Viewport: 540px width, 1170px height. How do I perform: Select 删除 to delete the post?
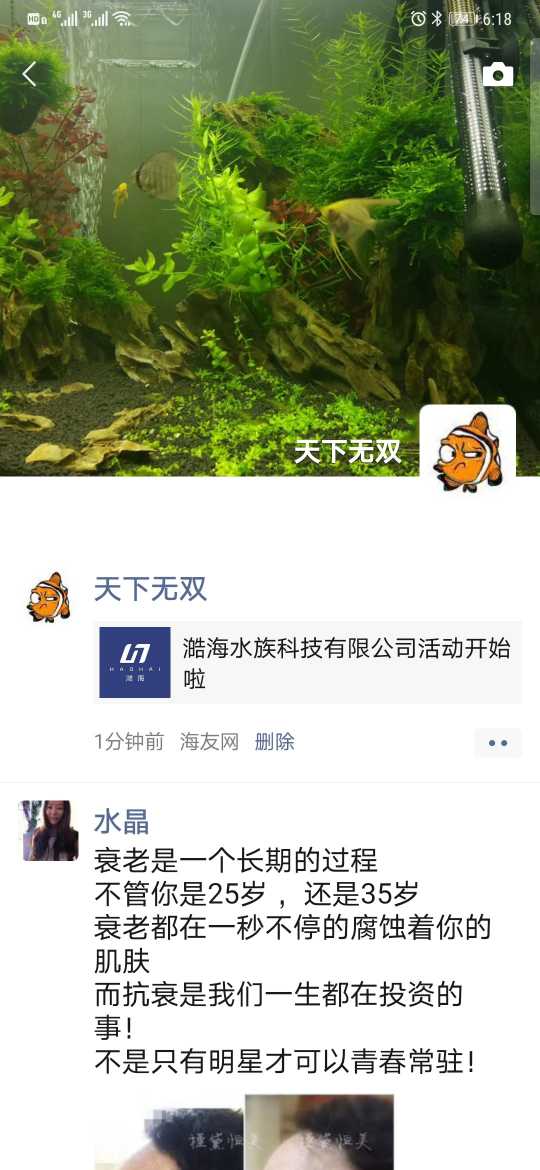tap(274, 742)
